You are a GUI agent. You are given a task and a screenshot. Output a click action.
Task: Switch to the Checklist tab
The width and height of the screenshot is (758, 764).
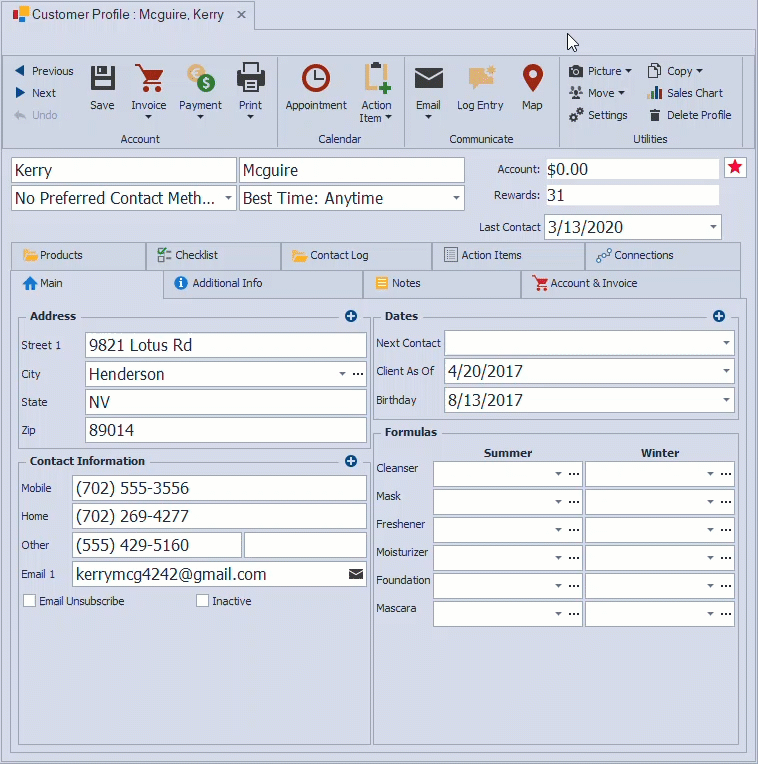[213, 255]
